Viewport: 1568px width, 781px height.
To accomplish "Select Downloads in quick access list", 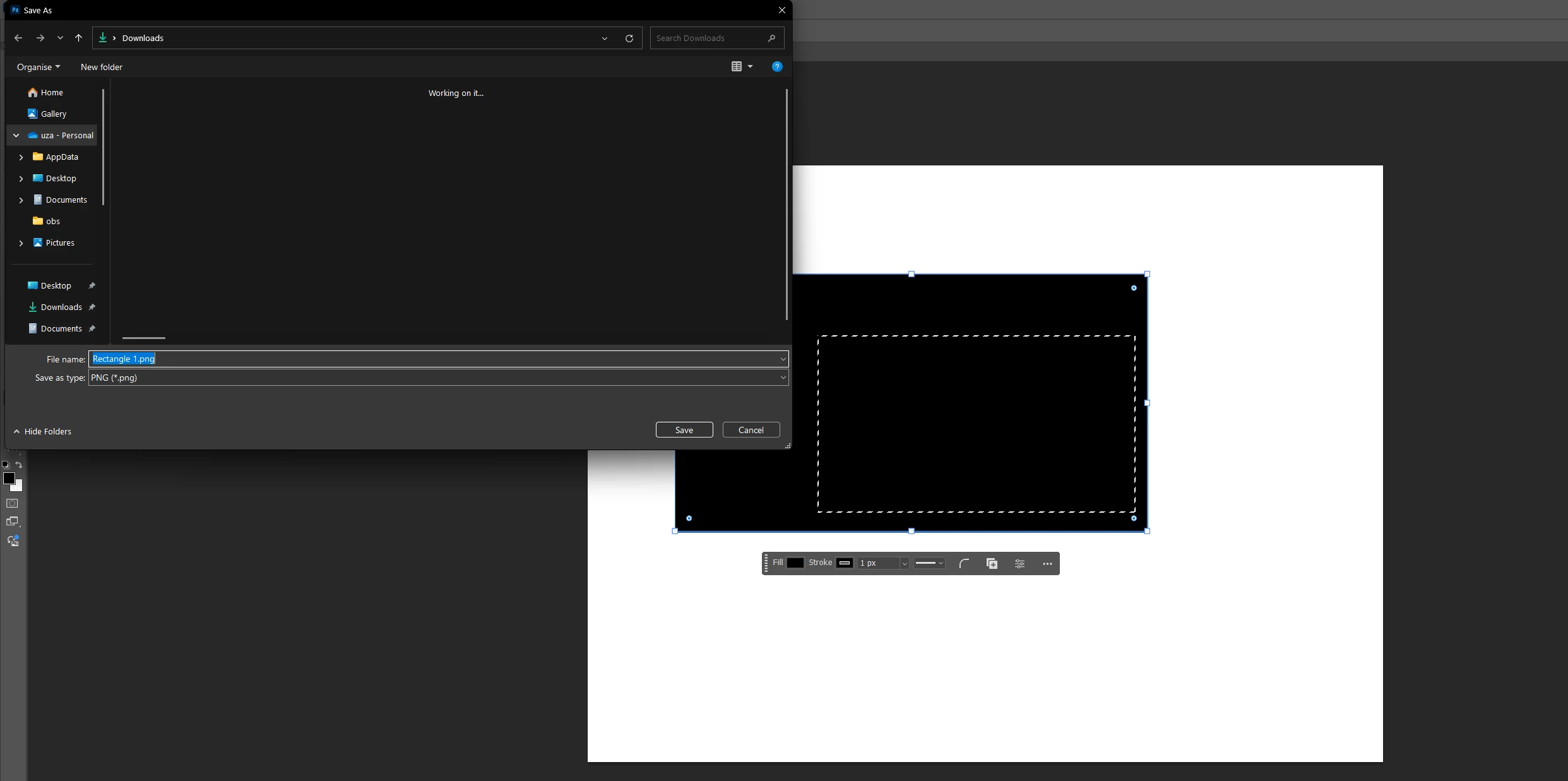I will point(61,307).
